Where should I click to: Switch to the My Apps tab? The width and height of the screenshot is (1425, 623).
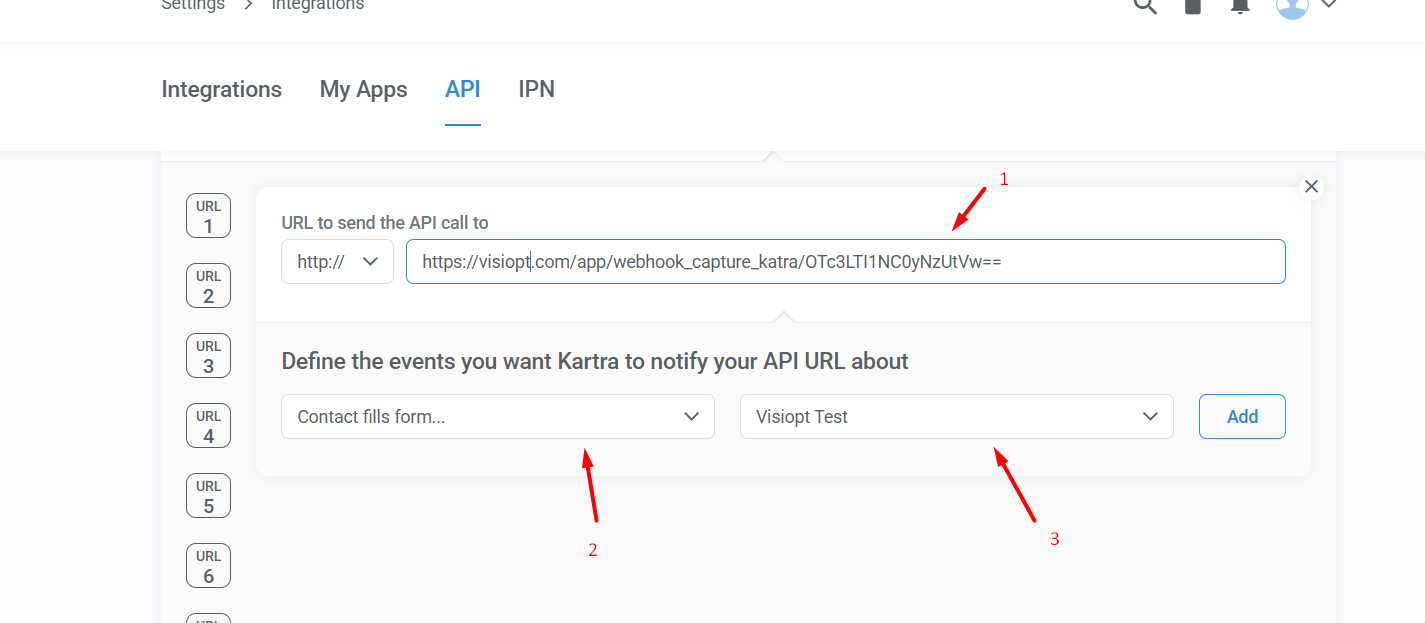(x=363, y=89)
